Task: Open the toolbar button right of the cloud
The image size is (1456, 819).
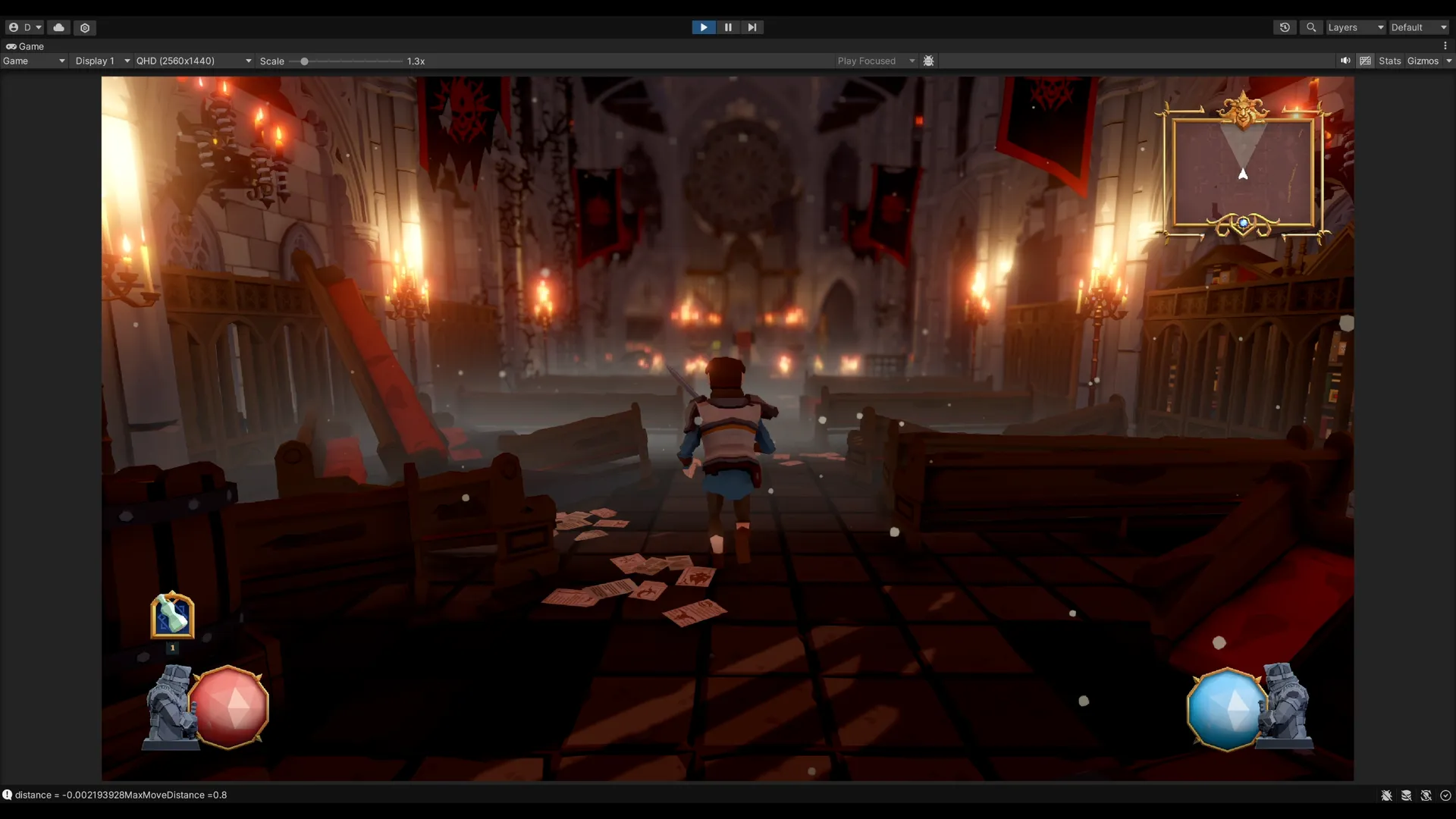Action: (85, 27)
